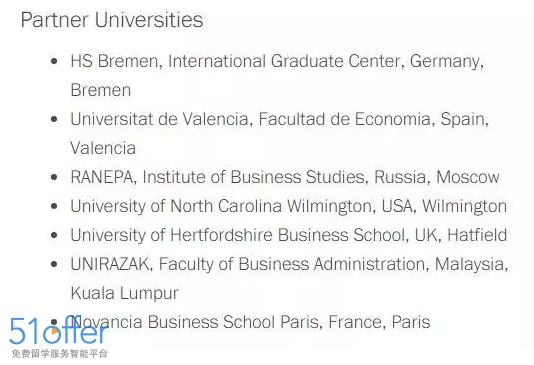Click the UNIRAZAK Faculty of Business Administration item
The image size is (534, 365).
click(289, 279)
